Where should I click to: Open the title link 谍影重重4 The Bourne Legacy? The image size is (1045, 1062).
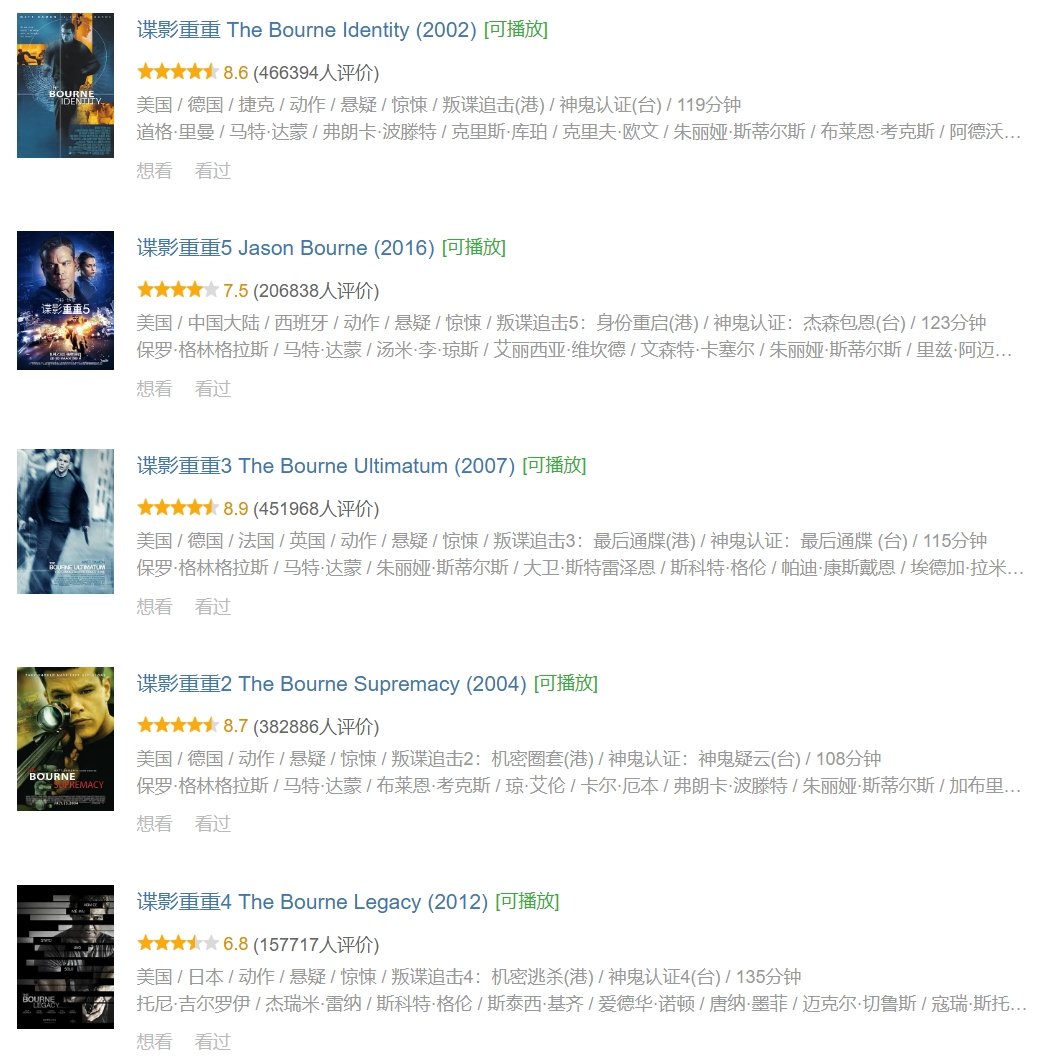pos(312,902)
